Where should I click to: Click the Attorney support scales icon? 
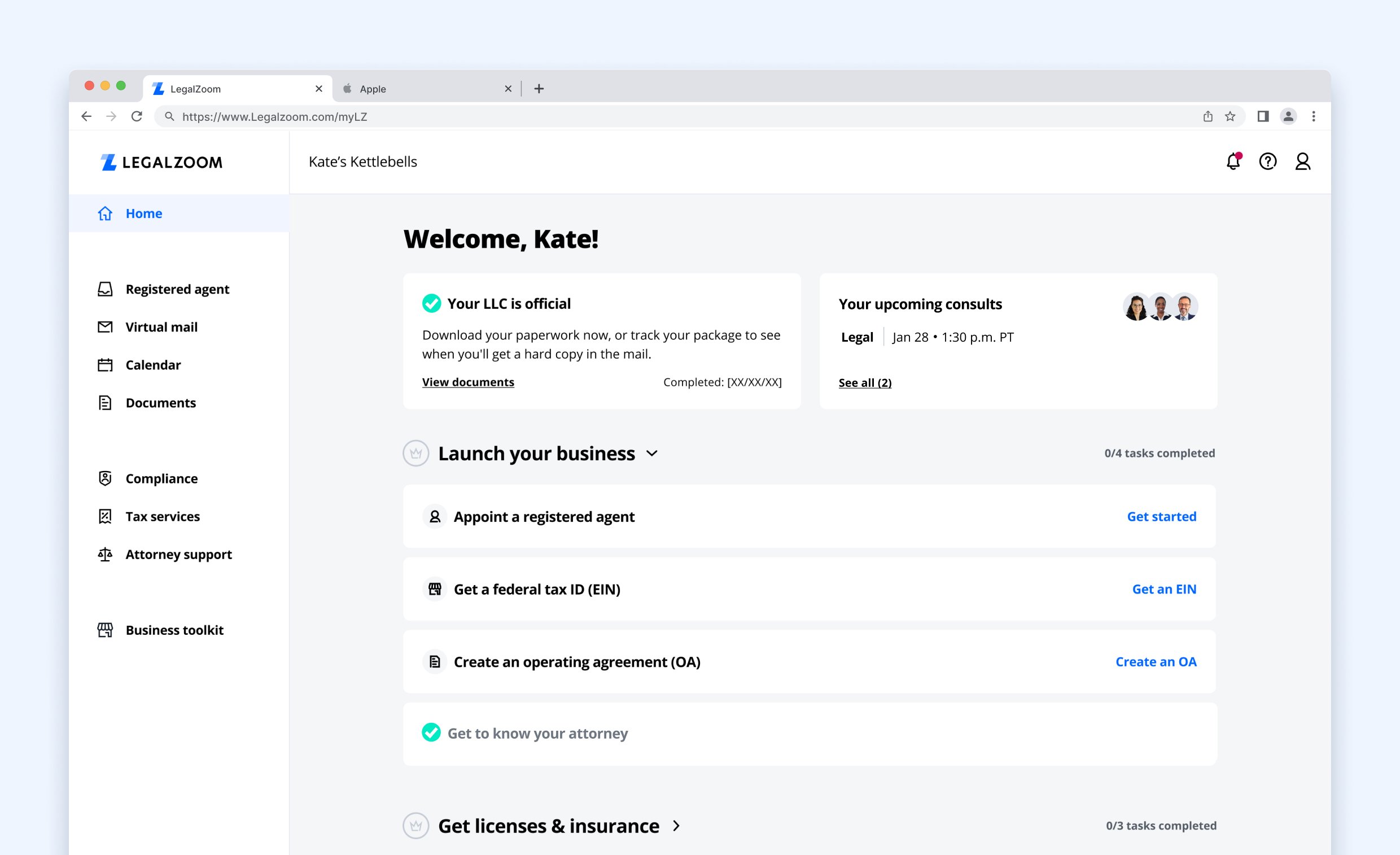pos(105,554)
